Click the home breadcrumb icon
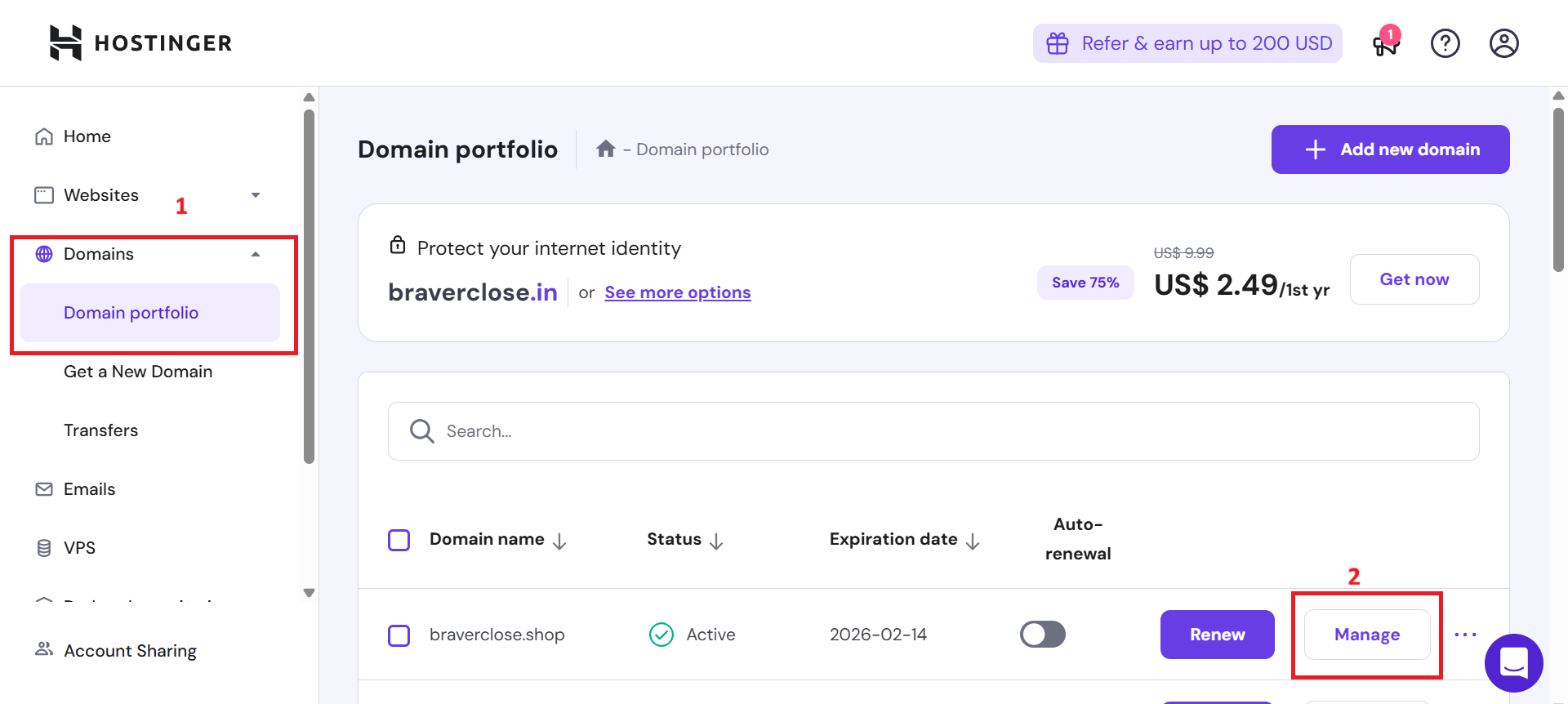Image resolution: width=1568 pixels, height=704 pixels. click(605, 149)
